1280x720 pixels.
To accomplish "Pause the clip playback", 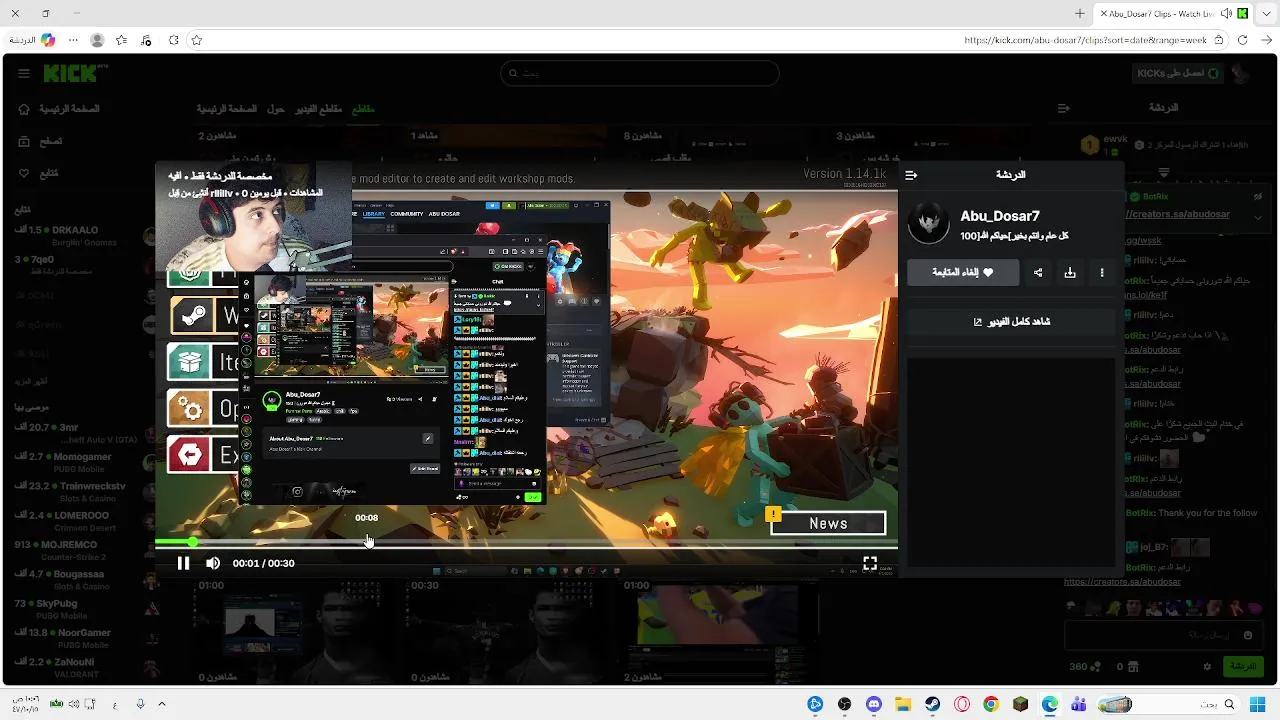I will (x=183, y=563).
